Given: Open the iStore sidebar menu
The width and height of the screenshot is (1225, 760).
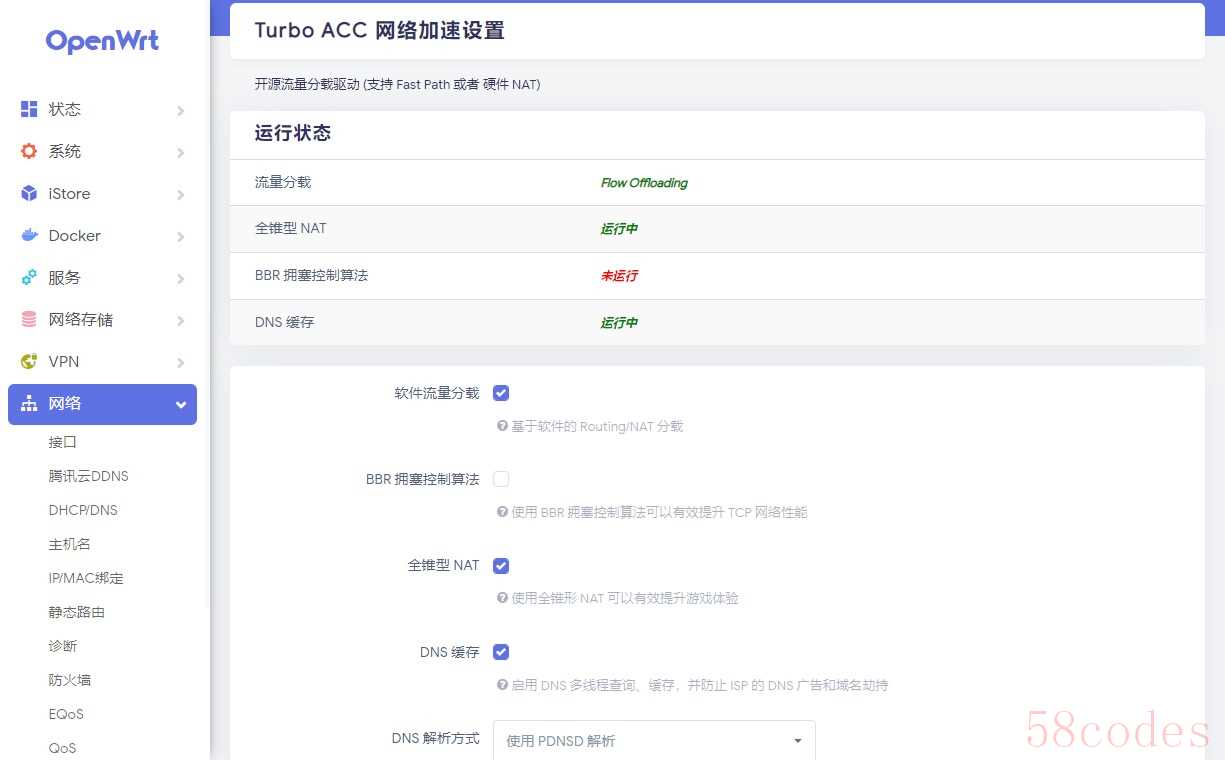Looking at the screenshot, I should click(x=102, y=193).
